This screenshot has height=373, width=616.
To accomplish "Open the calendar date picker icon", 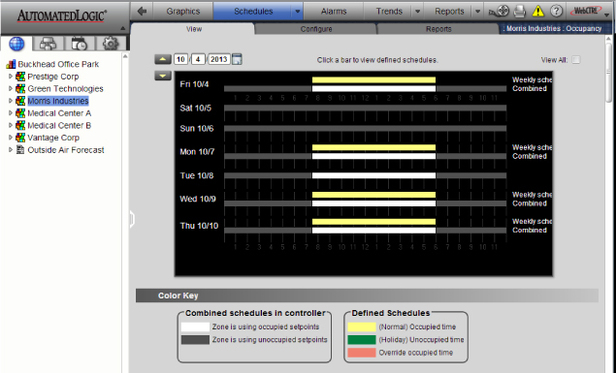I will point(237,59).
